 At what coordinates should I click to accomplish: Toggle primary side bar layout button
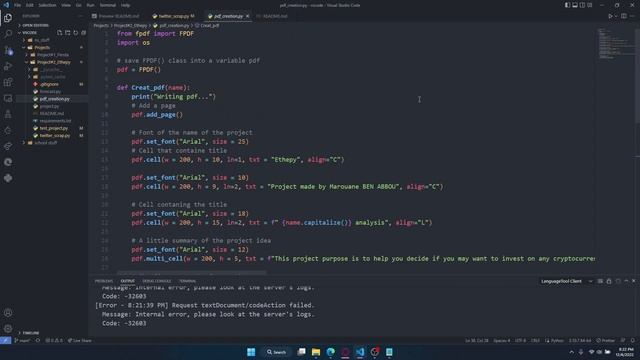pos(567,5)
